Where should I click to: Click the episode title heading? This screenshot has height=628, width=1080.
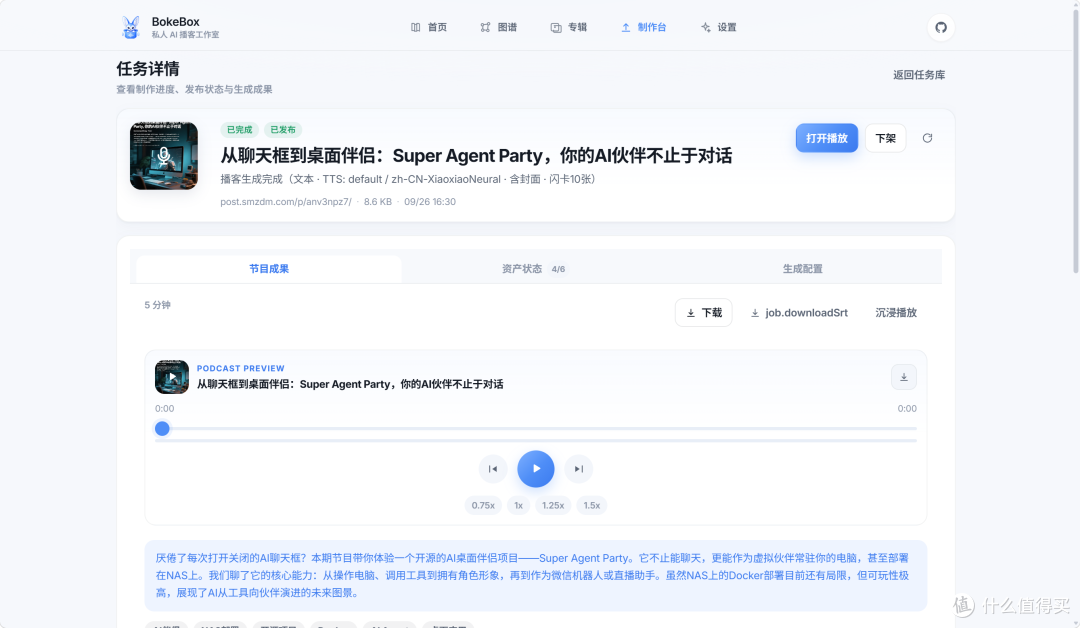476,156
